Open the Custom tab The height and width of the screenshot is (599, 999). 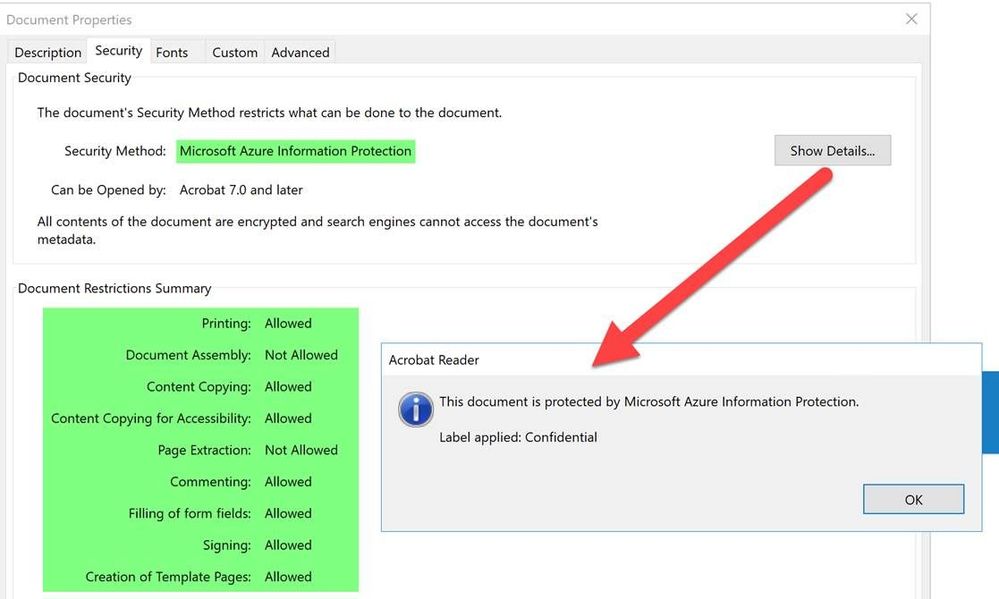point(235,52)
